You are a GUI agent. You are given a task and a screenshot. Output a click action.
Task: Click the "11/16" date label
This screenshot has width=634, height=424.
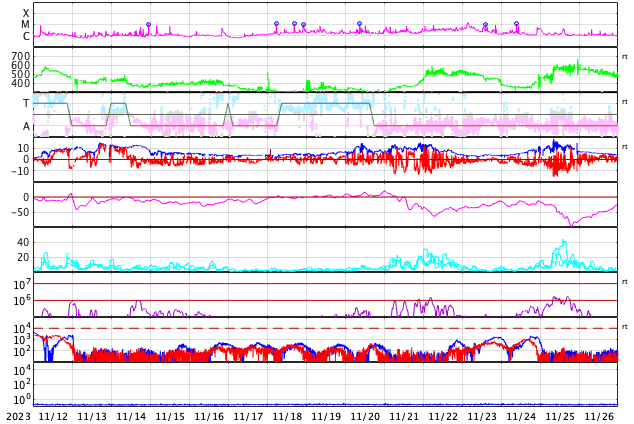[x=209, y=417]
